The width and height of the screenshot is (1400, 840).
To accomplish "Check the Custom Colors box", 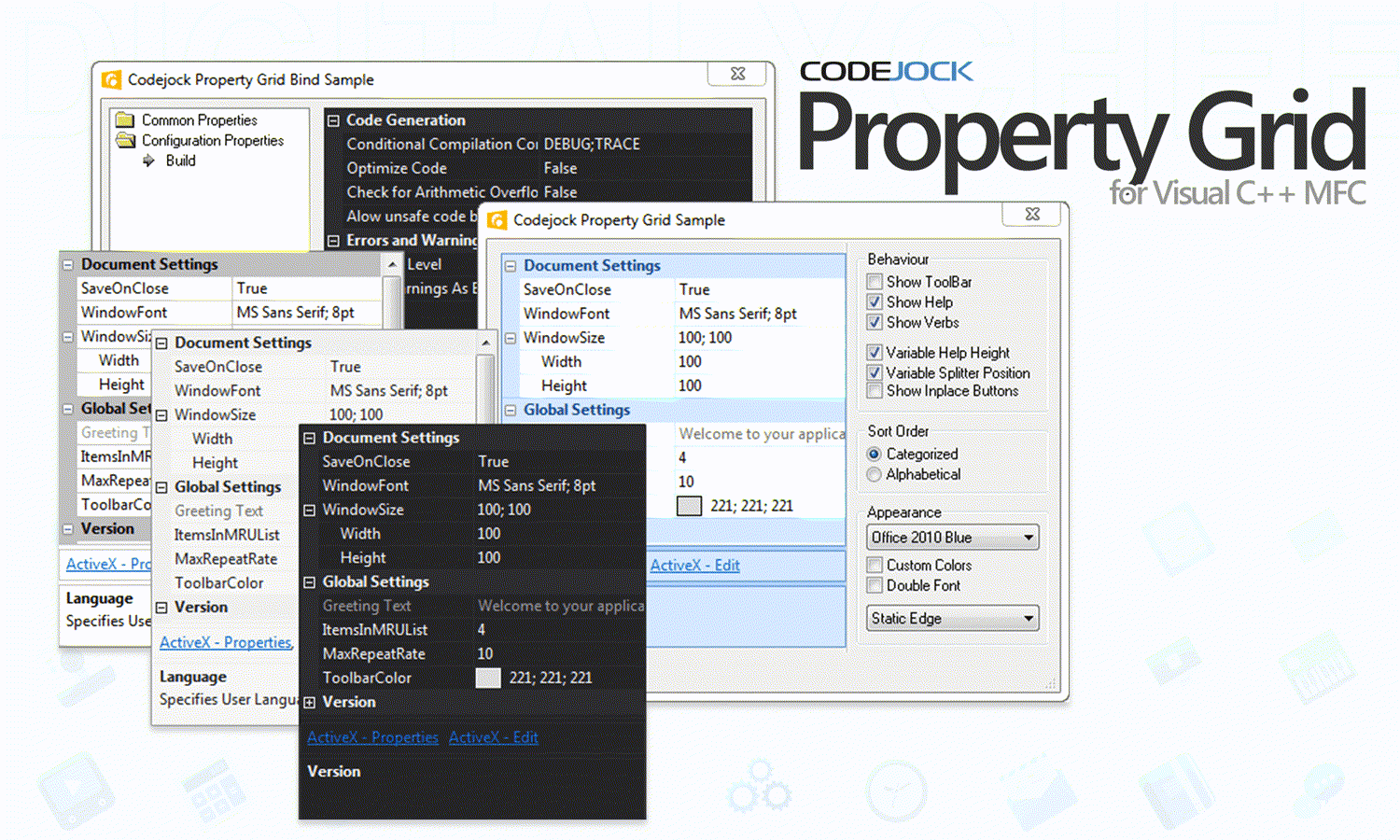I will pyautogui.click(x=875, y=565).
